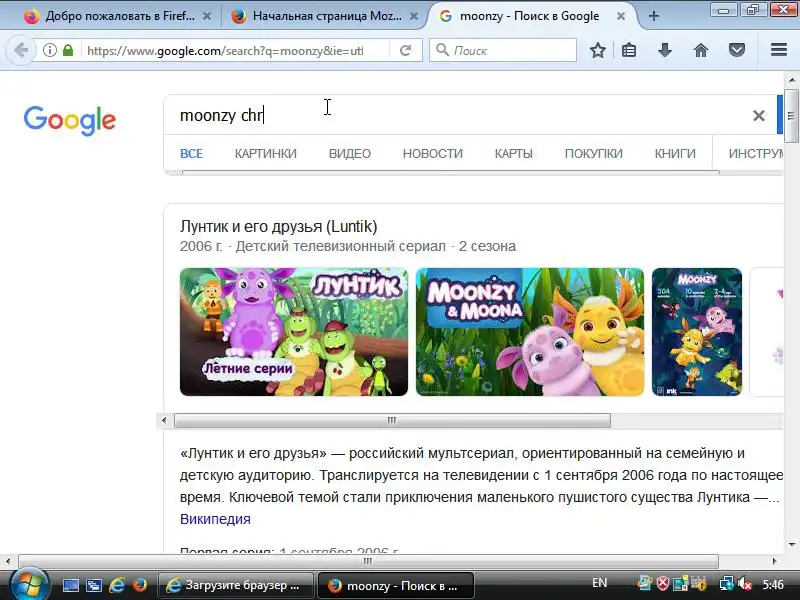Click the Firefox 'Поиск' search box

coord(503,51)
